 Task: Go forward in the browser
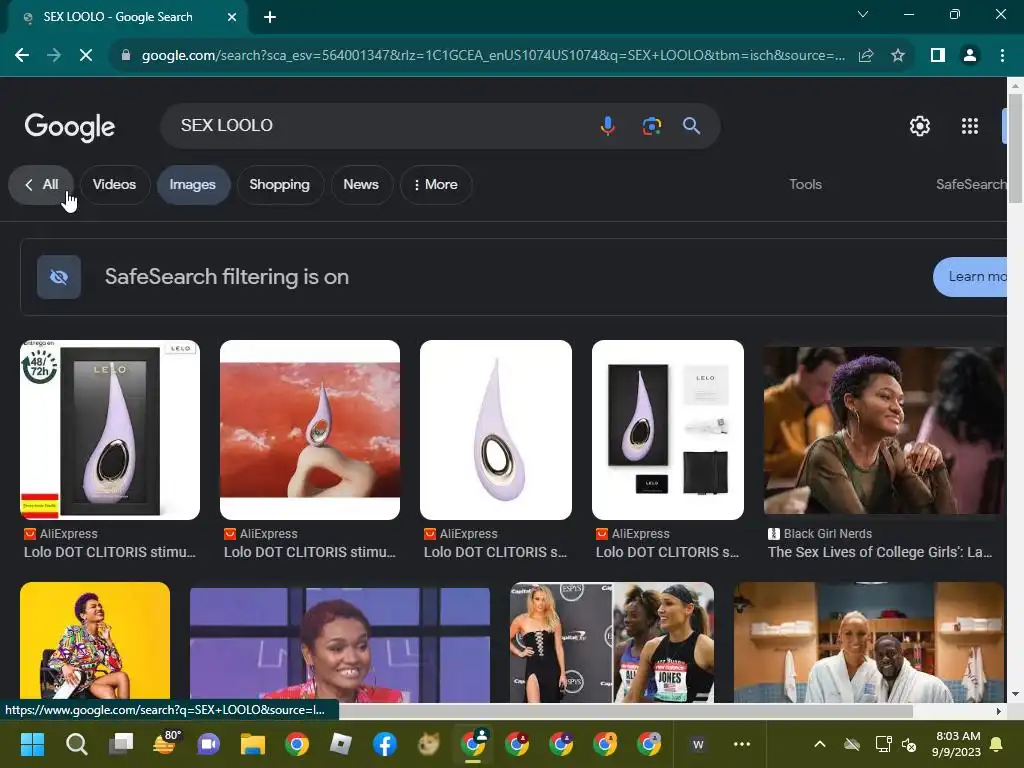point(54,56)
